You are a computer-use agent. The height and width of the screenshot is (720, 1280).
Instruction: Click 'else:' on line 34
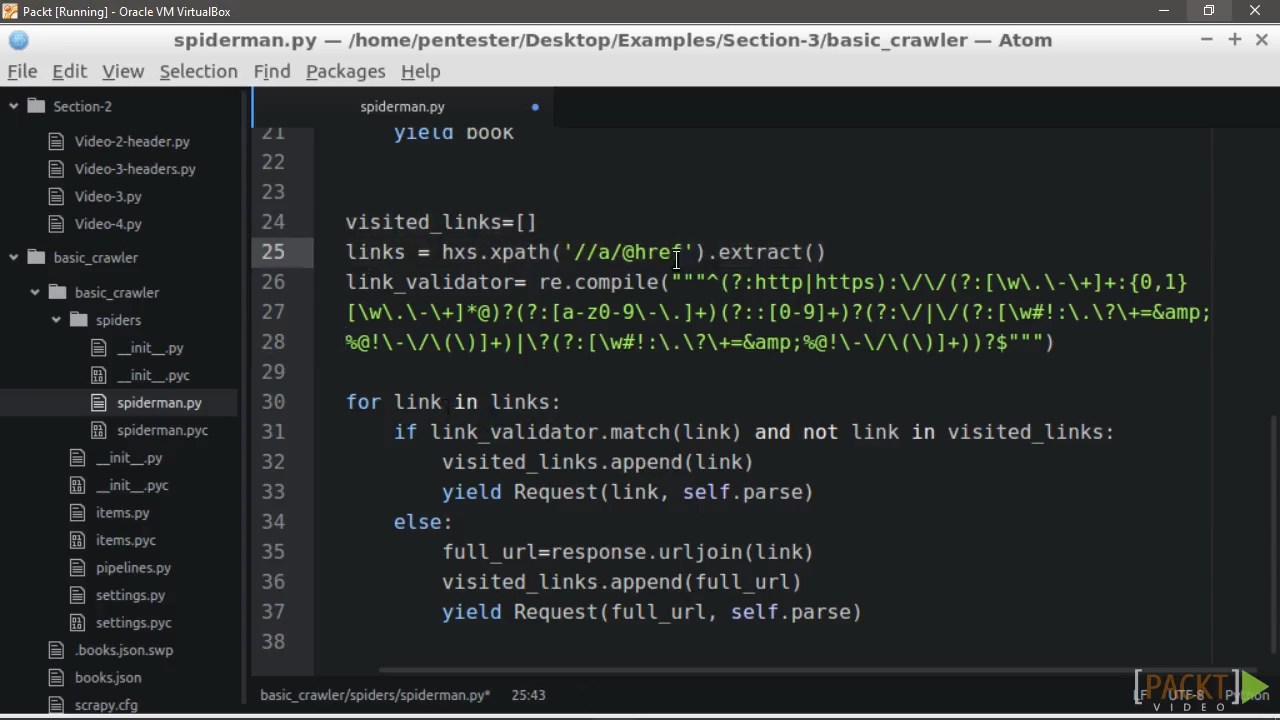pos(423,522)
